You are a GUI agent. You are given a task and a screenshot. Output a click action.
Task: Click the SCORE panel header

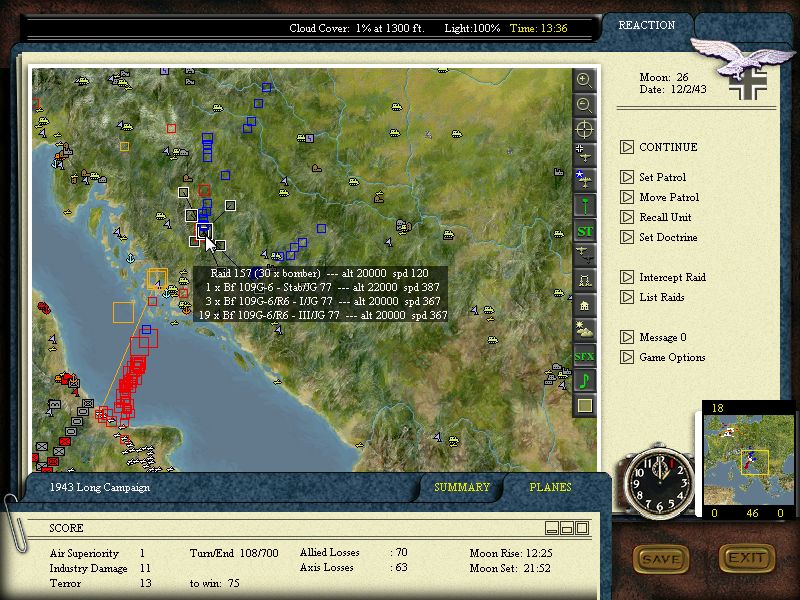tap(66, 528)
